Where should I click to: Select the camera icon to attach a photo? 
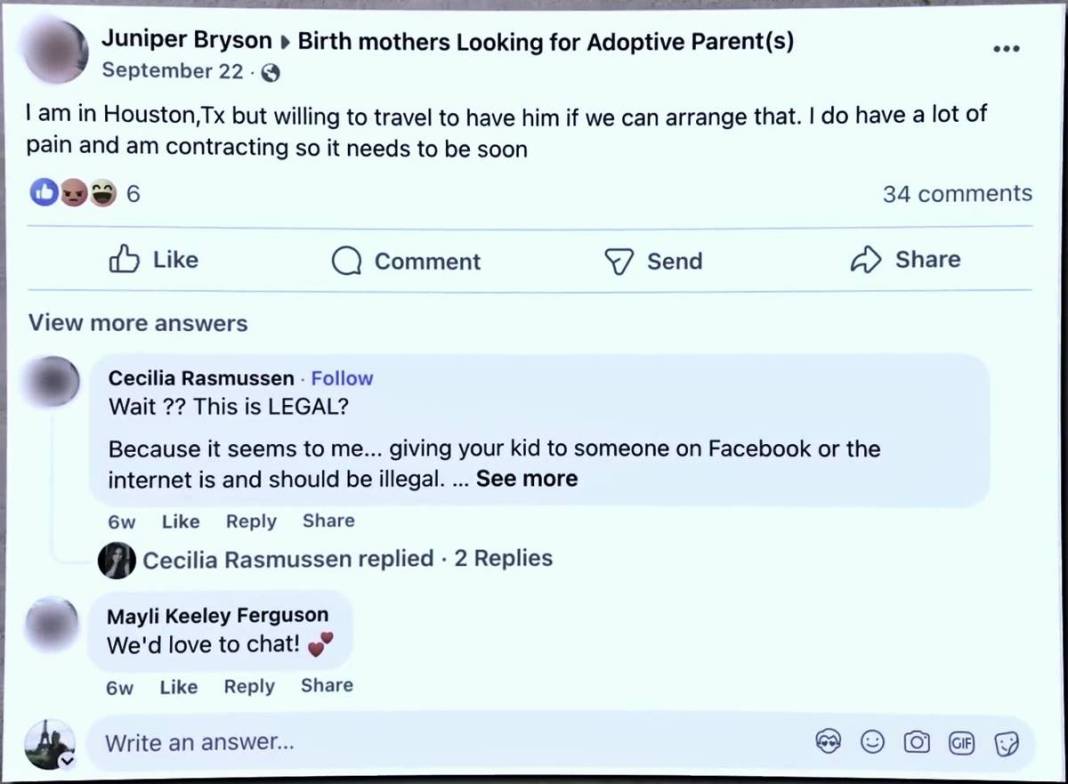916,742
